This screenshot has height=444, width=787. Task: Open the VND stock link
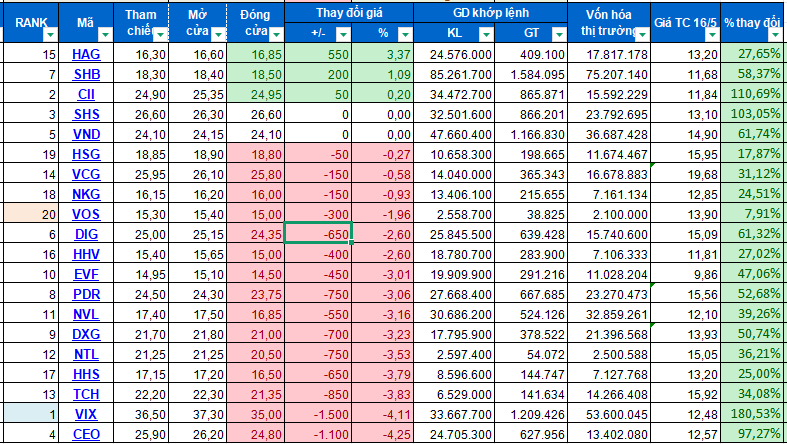[x=86, y=134]
